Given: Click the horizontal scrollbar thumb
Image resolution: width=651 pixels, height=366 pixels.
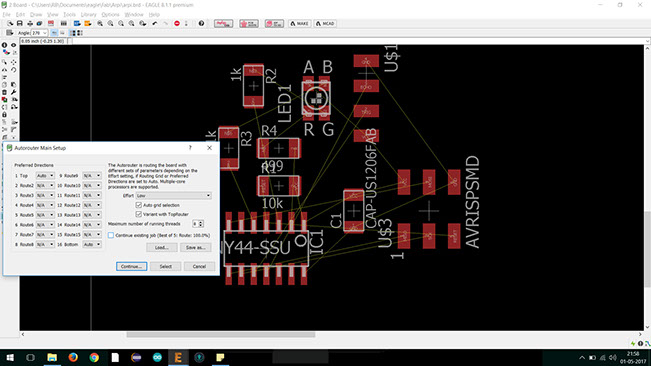Looking at the screenshot, I should (221, 334).
